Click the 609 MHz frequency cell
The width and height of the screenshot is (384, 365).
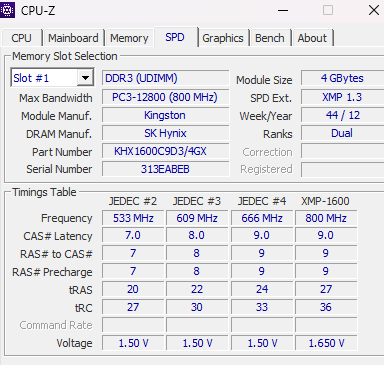click(x=197, y=218)
